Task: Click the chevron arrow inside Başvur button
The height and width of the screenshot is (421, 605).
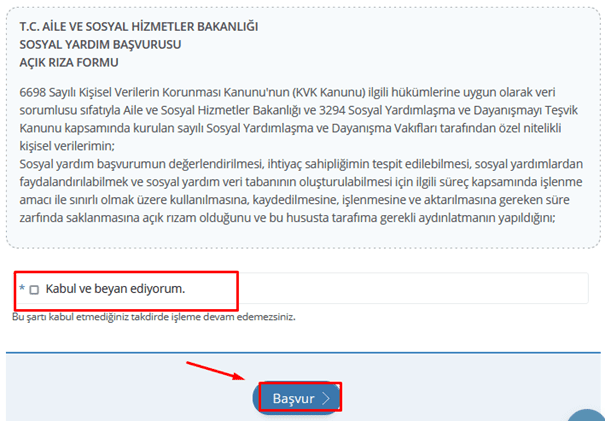Action: point(326,398)
